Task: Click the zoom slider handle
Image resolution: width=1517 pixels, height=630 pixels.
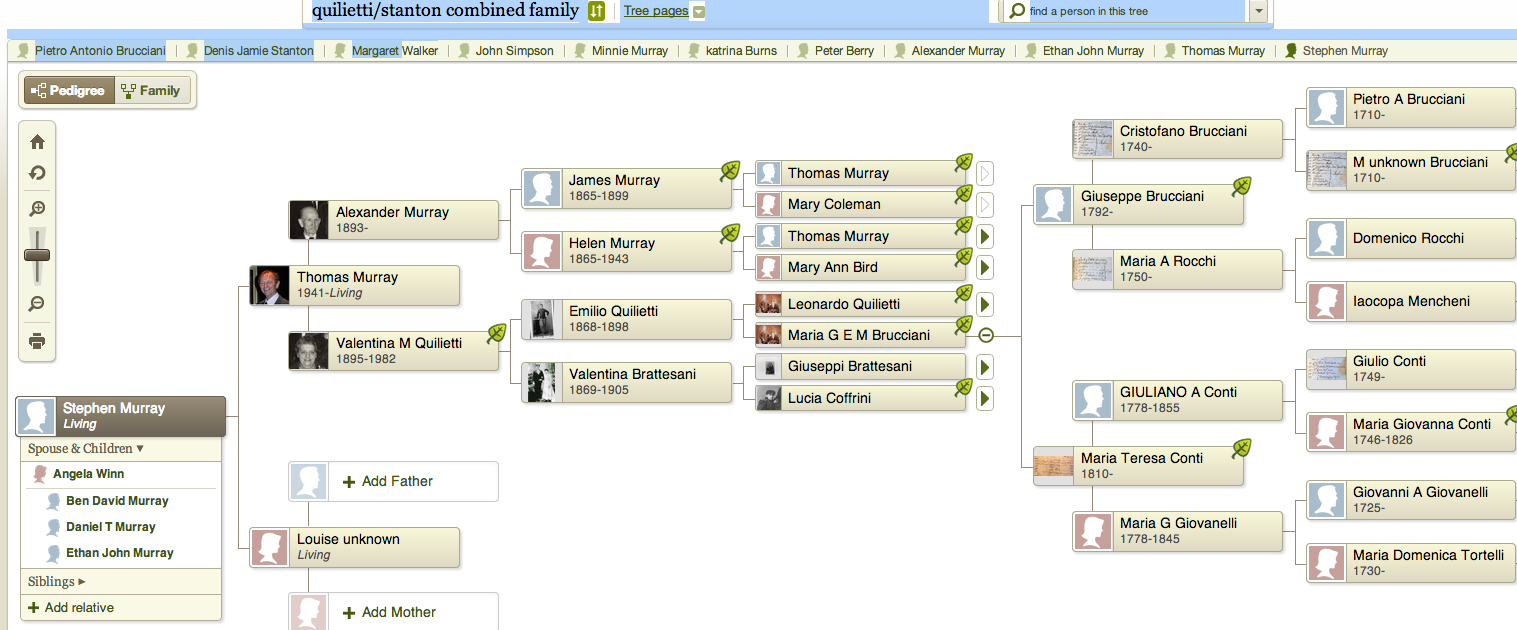Action: pos(37,255)
